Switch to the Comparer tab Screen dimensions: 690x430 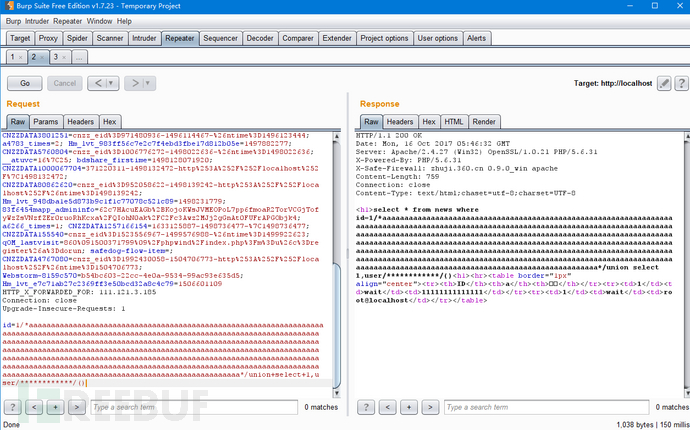(x=298, y=38)
